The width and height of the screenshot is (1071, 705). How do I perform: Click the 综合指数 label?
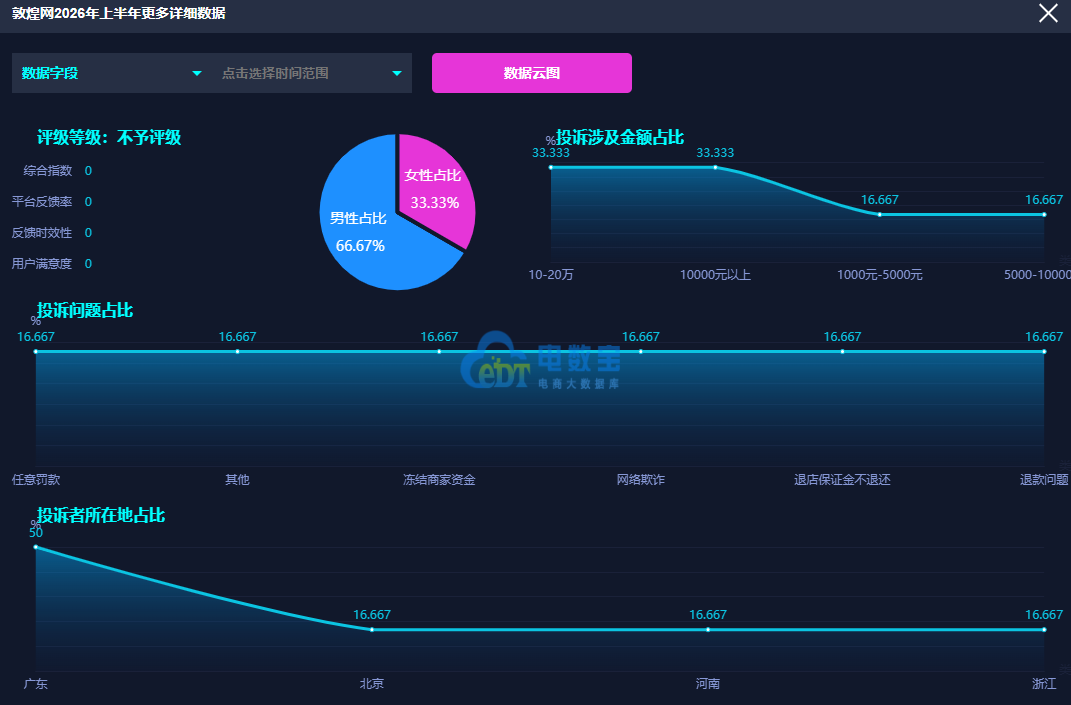pos(48,171)
